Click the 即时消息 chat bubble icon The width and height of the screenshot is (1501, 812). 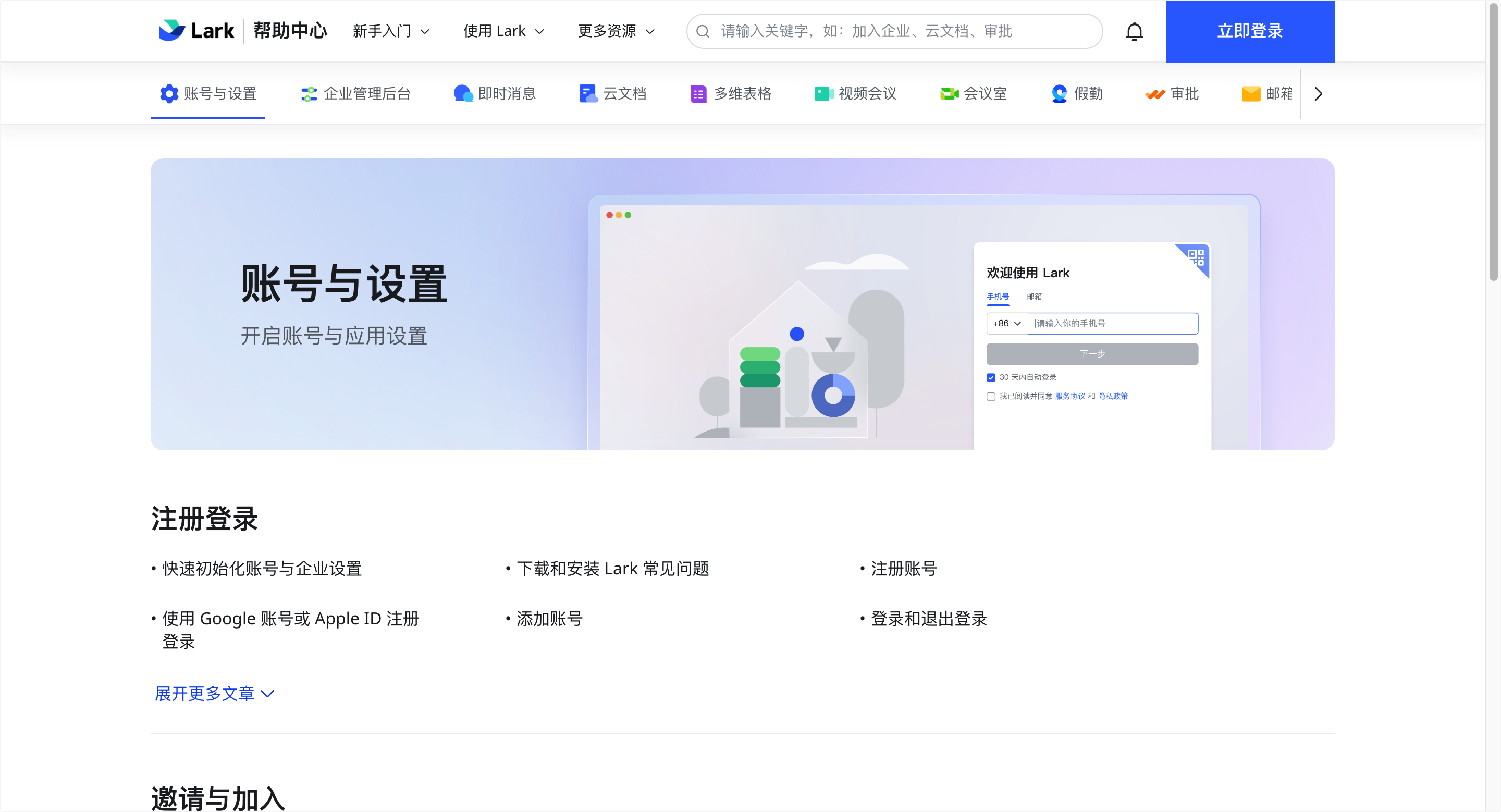point(463,94)
